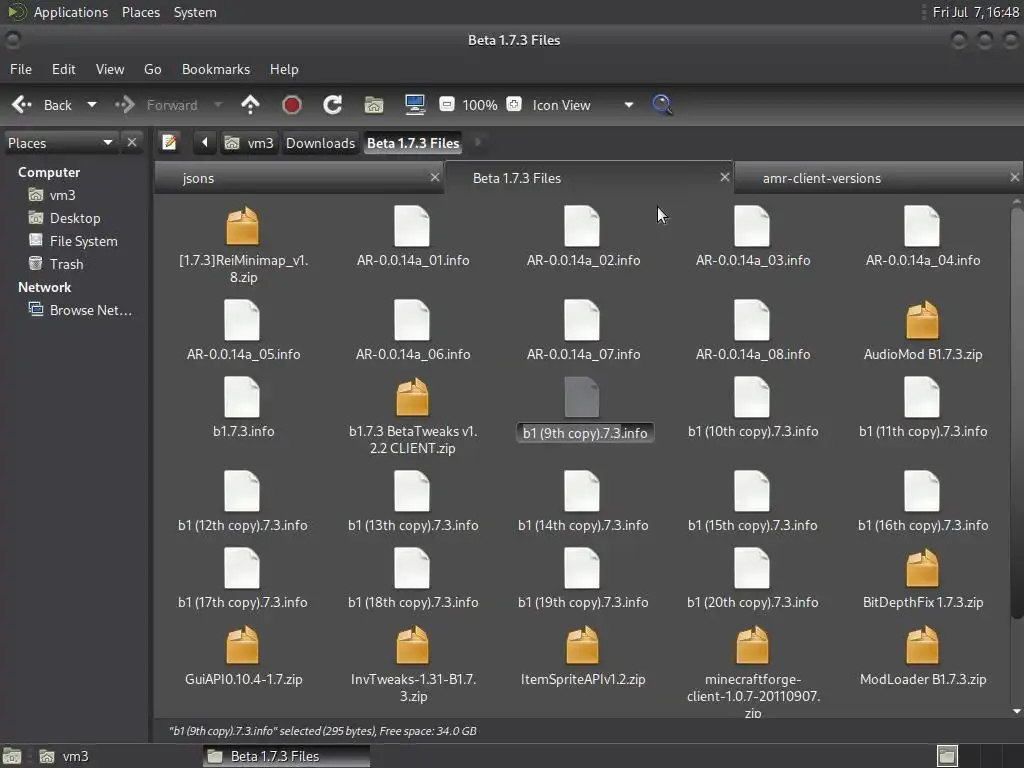1024x768 pixels.
Task: Open the Places menu in top panel
Action: pos(141,12)
